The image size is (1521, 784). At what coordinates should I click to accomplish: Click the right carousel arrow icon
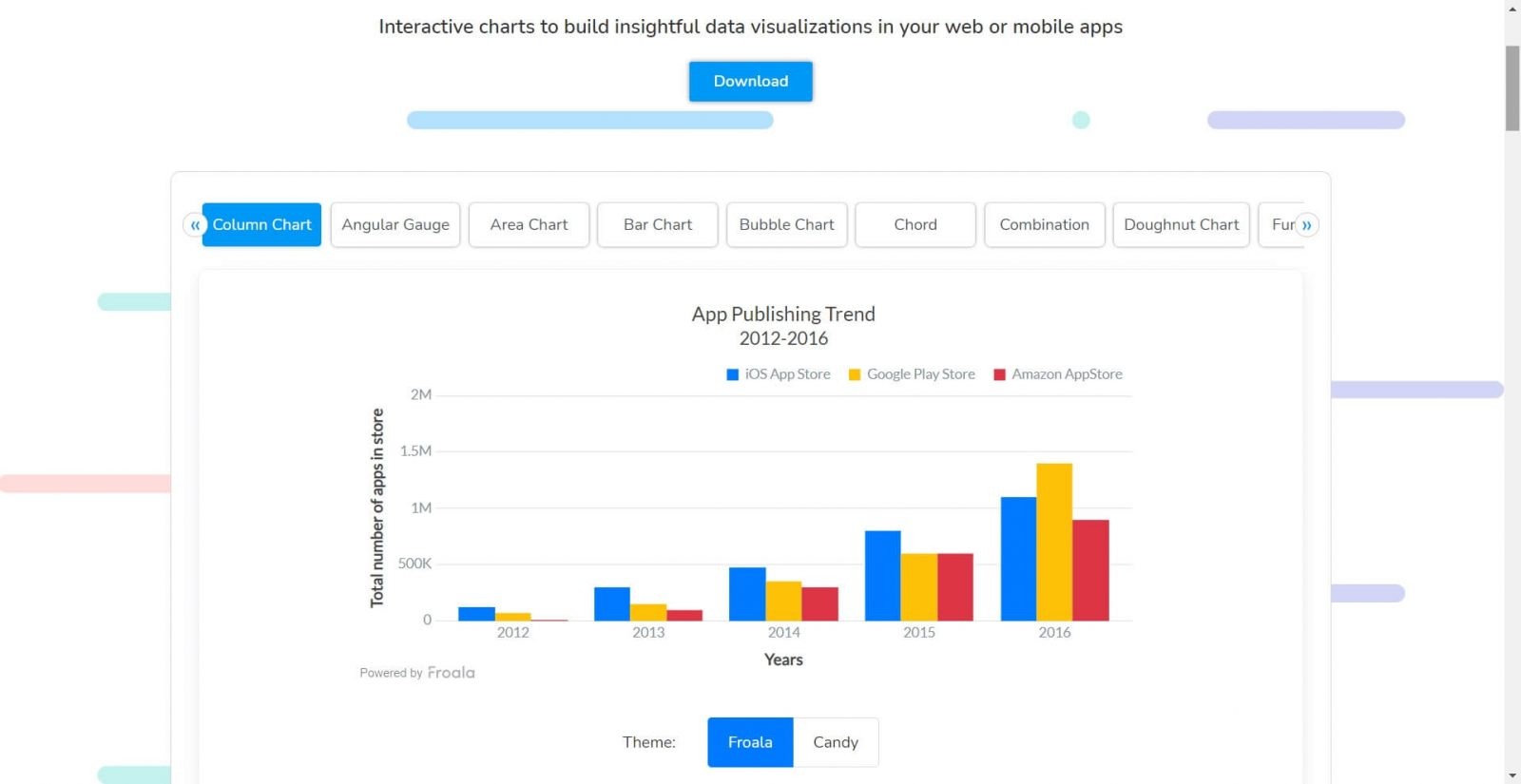click(x=1307, y=225)
